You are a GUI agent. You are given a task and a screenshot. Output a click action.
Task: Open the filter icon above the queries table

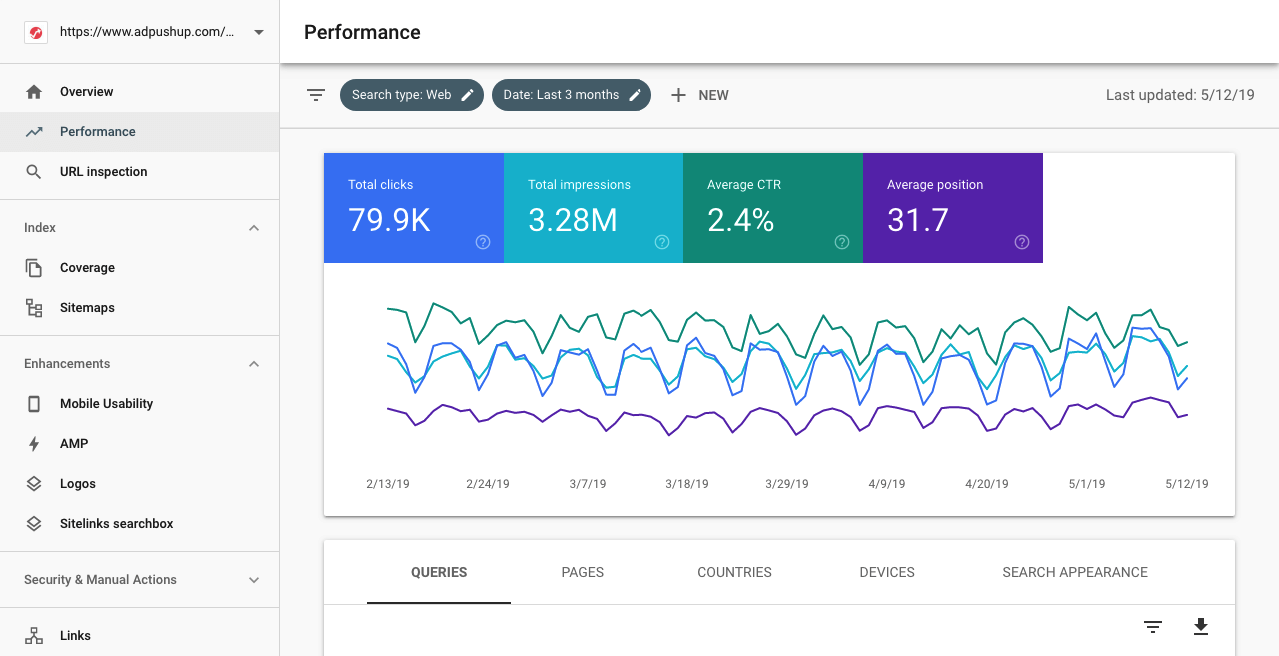(1153, 626)
